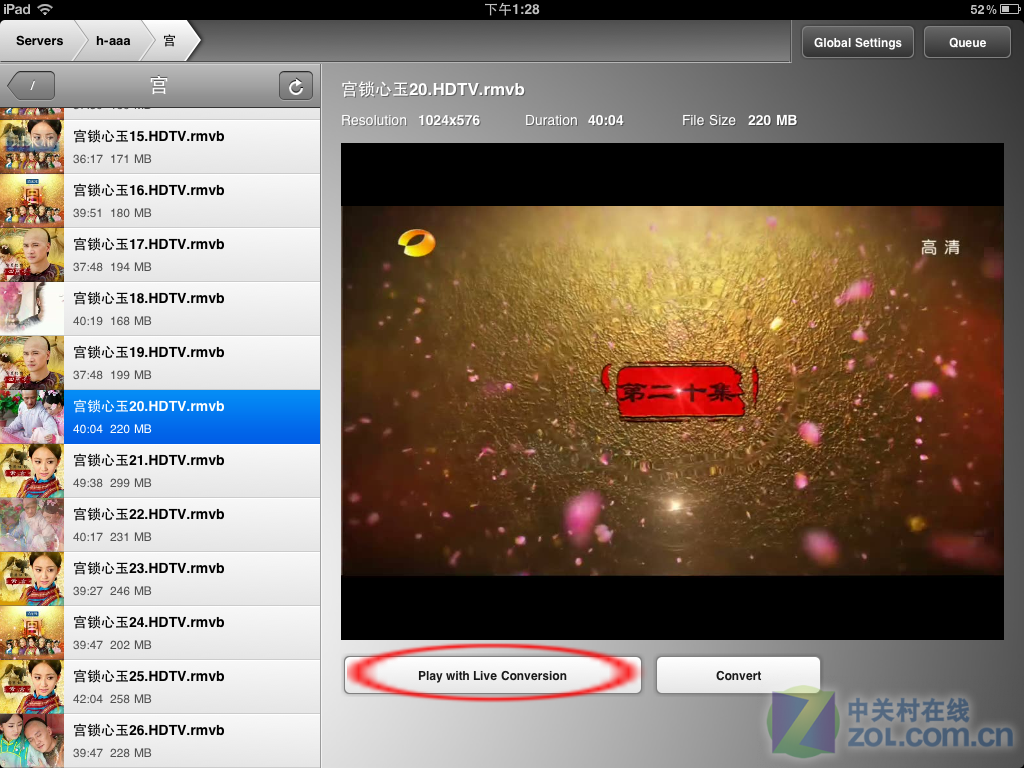Tap the status bar clock
The height and width of the screenshot is (768, 1024).
pyautogui.click(x=511, y=9)
